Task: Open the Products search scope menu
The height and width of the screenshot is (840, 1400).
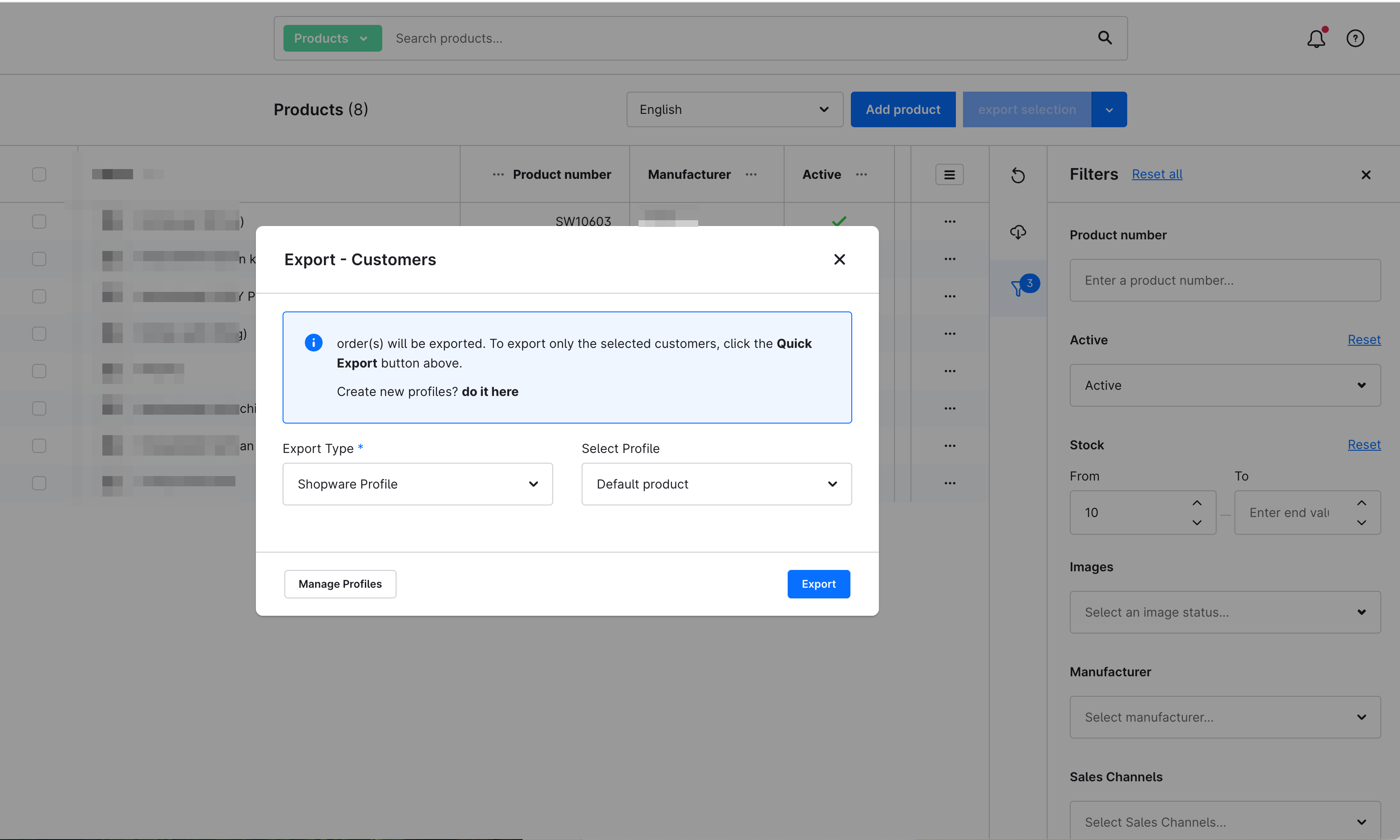Action: [x=332, y=38]
